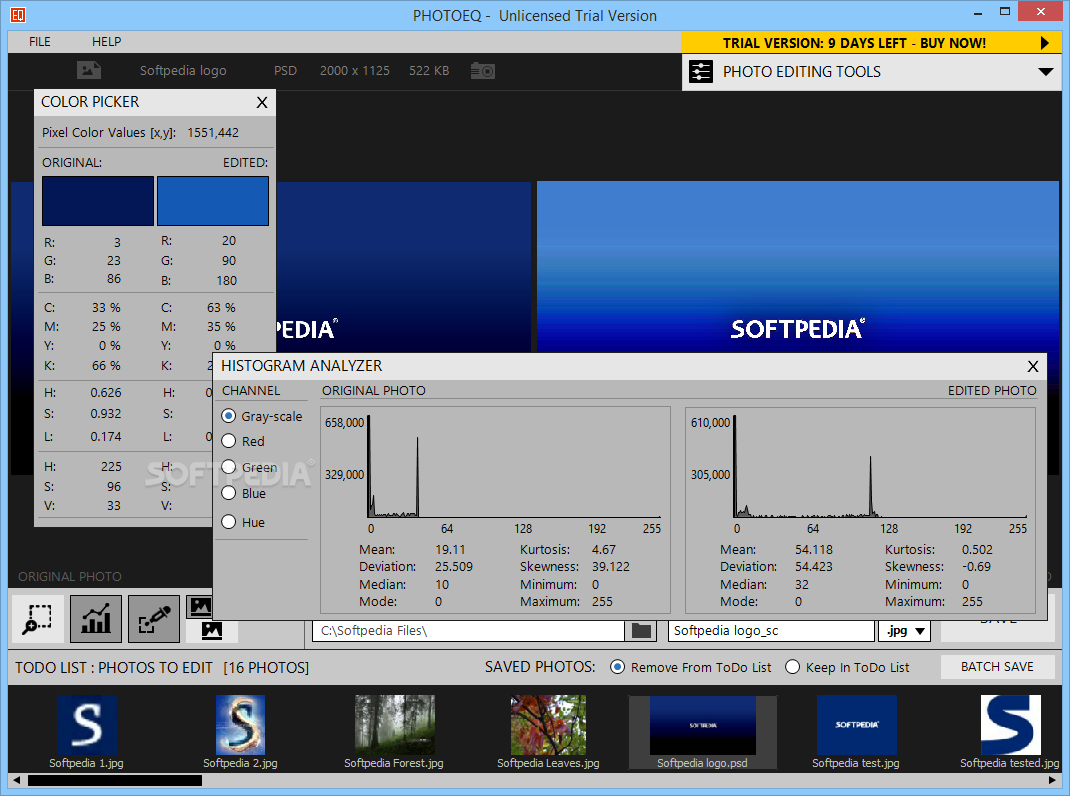
Task: Click the original Mean value 19.11
Action: pos(450,550)
